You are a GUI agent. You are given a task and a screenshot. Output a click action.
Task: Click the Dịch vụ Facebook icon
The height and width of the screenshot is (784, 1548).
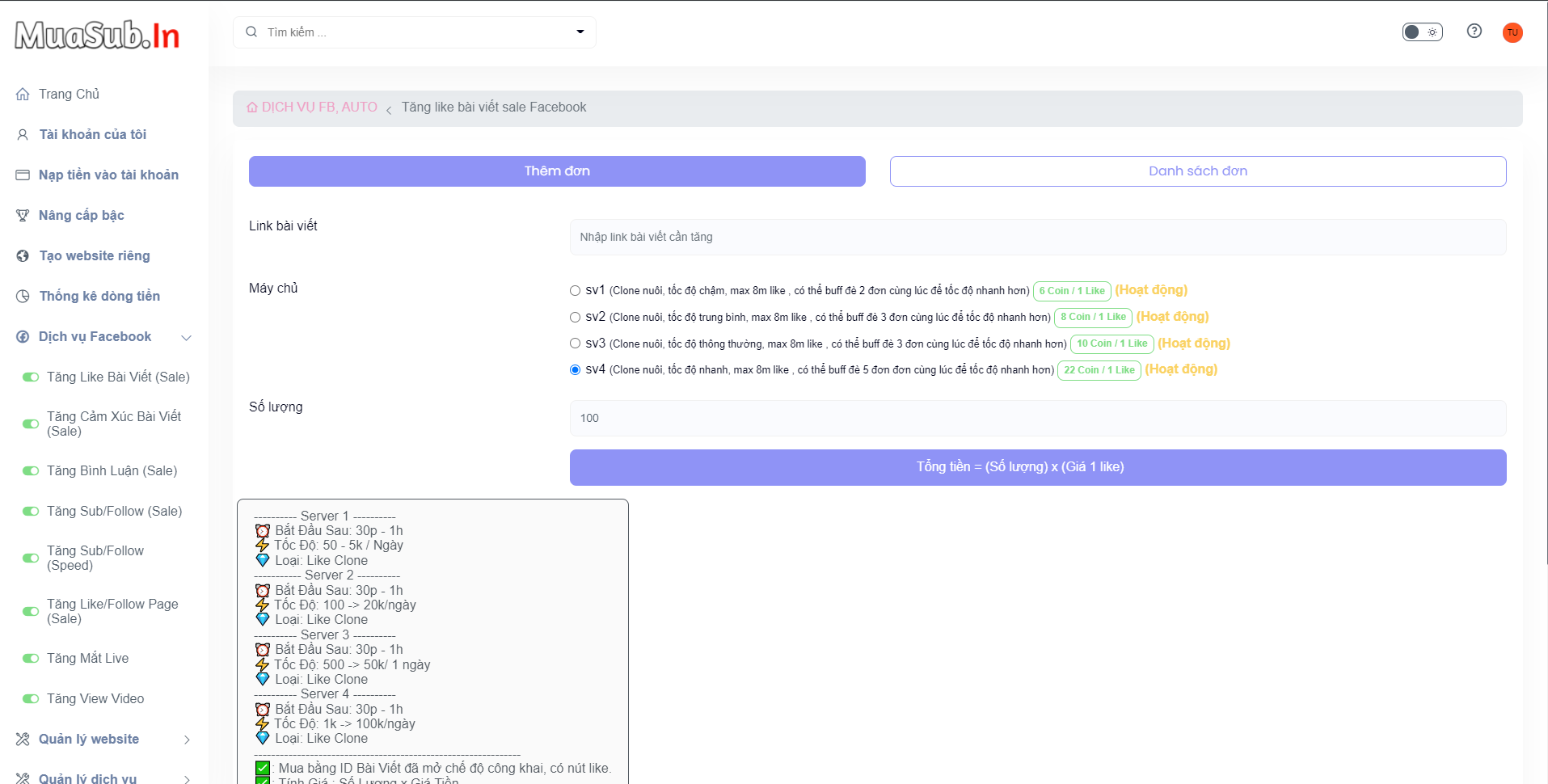click(23, 336)
